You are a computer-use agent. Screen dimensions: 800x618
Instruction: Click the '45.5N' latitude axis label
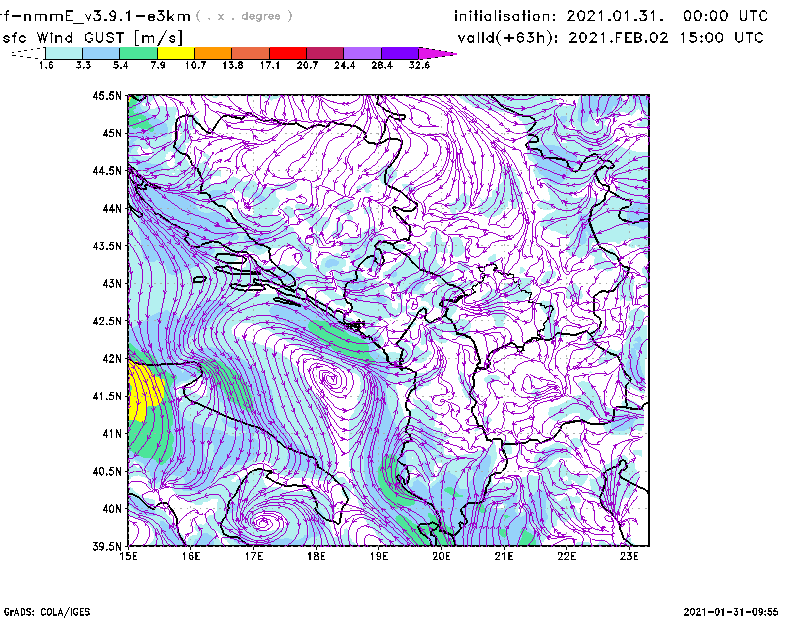(x=107, y=95)
